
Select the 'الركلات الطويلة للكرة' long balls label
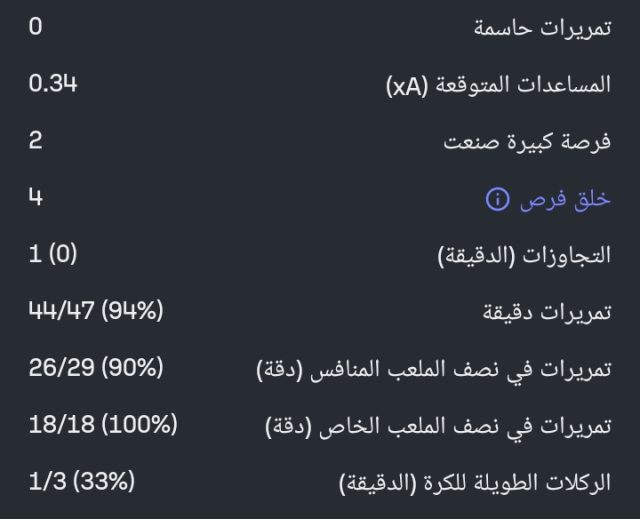pyautogui.click(x=511, y=485)
